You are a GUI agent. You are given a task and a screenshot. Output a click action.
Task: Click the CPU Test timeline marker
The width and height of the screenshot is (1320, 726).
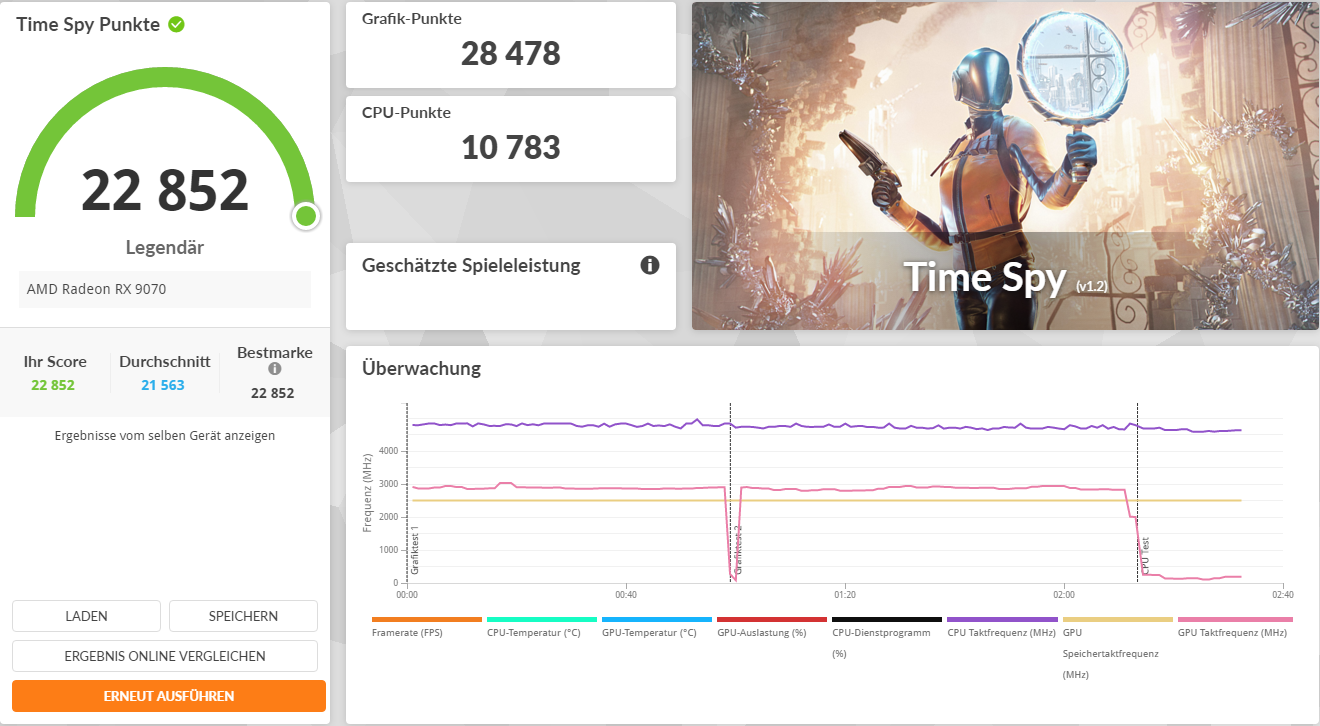click(x=1145, y=557)
